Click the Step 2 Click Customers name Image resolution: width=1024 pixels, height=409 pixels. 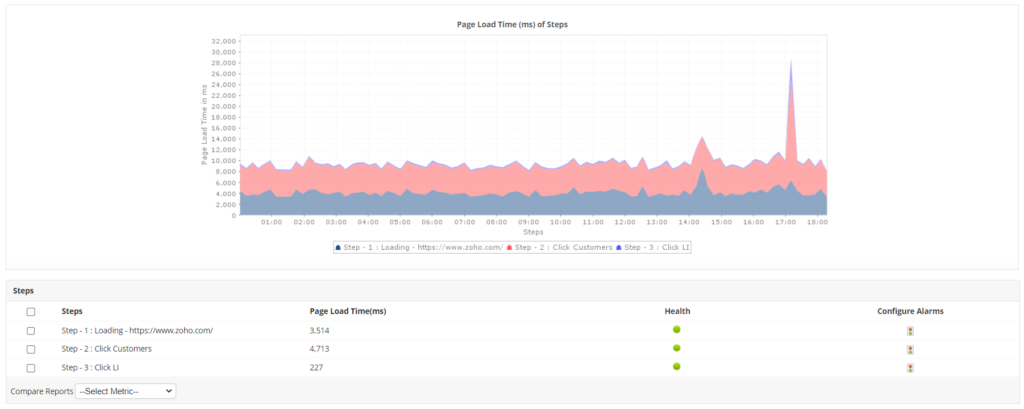[x=106, y=349]
